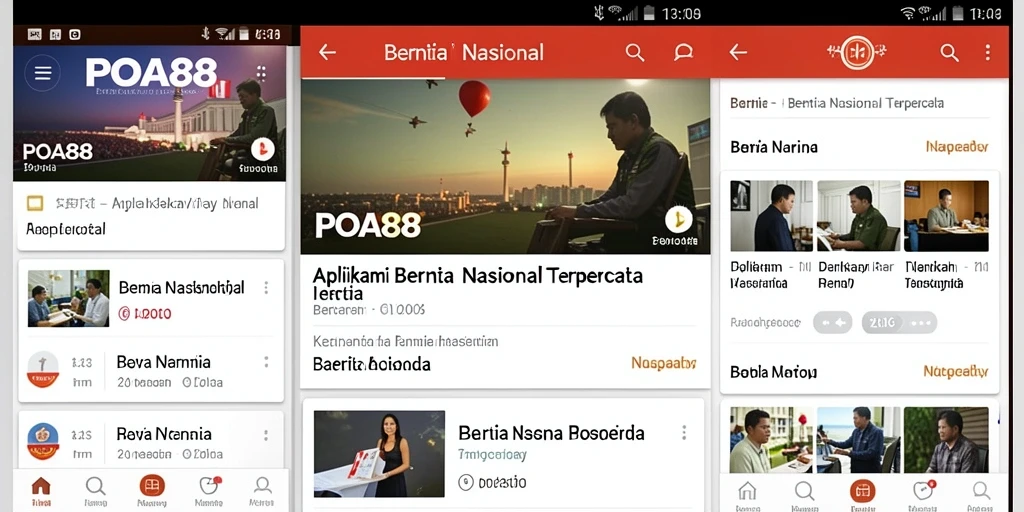Open the first bottom thumbnail of man in light shirt
Screen dimensions: 1024x512
(x=771, y=440)
